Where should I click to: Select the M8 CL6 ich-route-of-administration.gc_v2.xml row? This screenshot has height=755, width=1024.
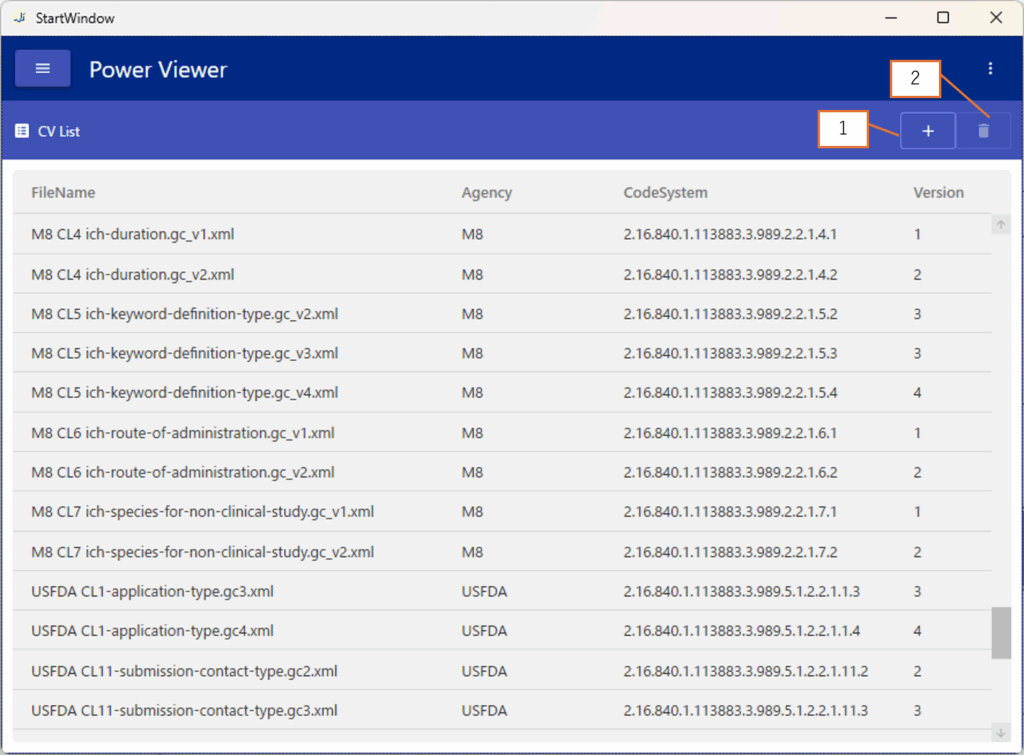point(183,472)
